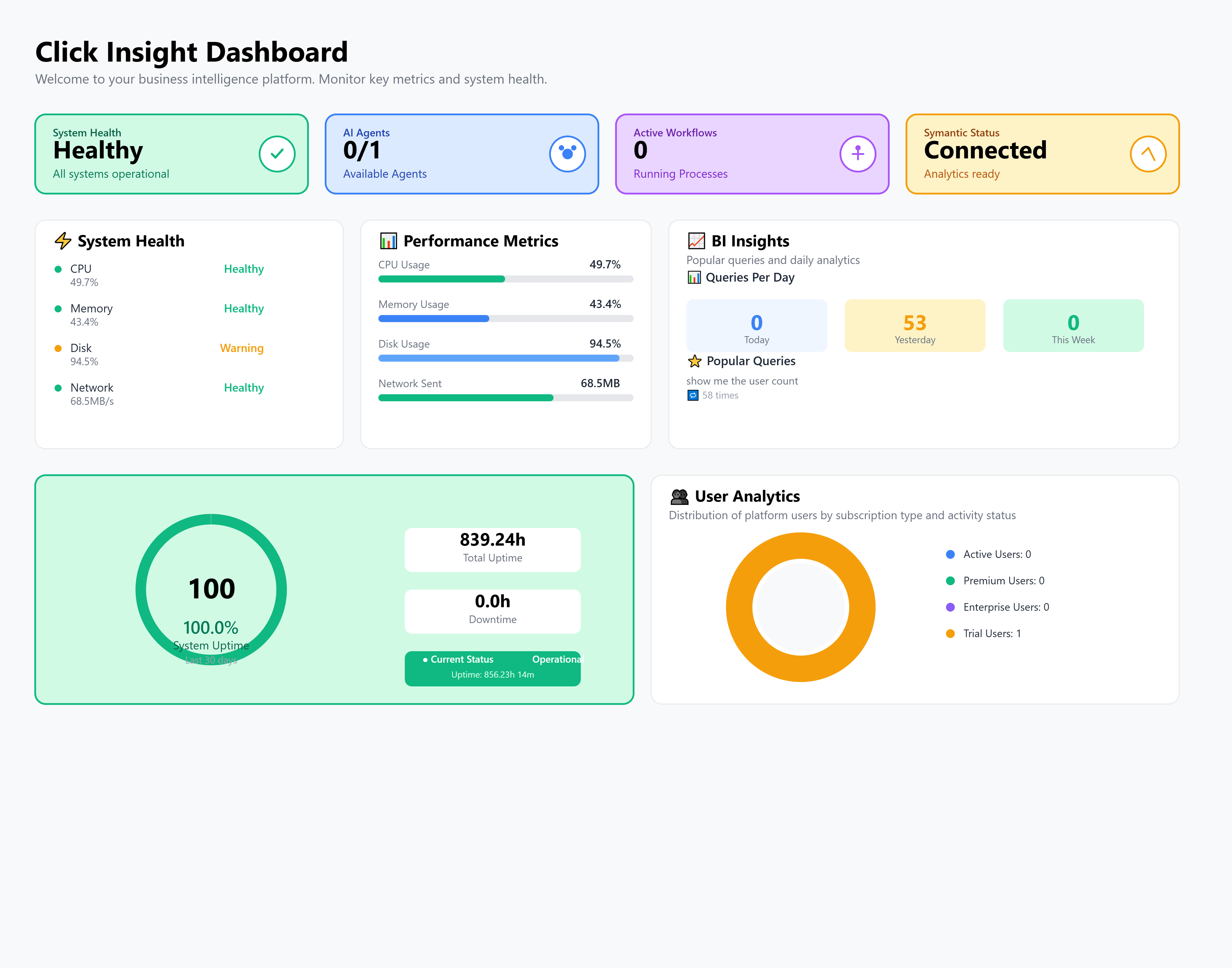Click the orange chevron-up icon in Symantic Status
This screenshot has width=1232, height=968.
tap(1148, 154)
